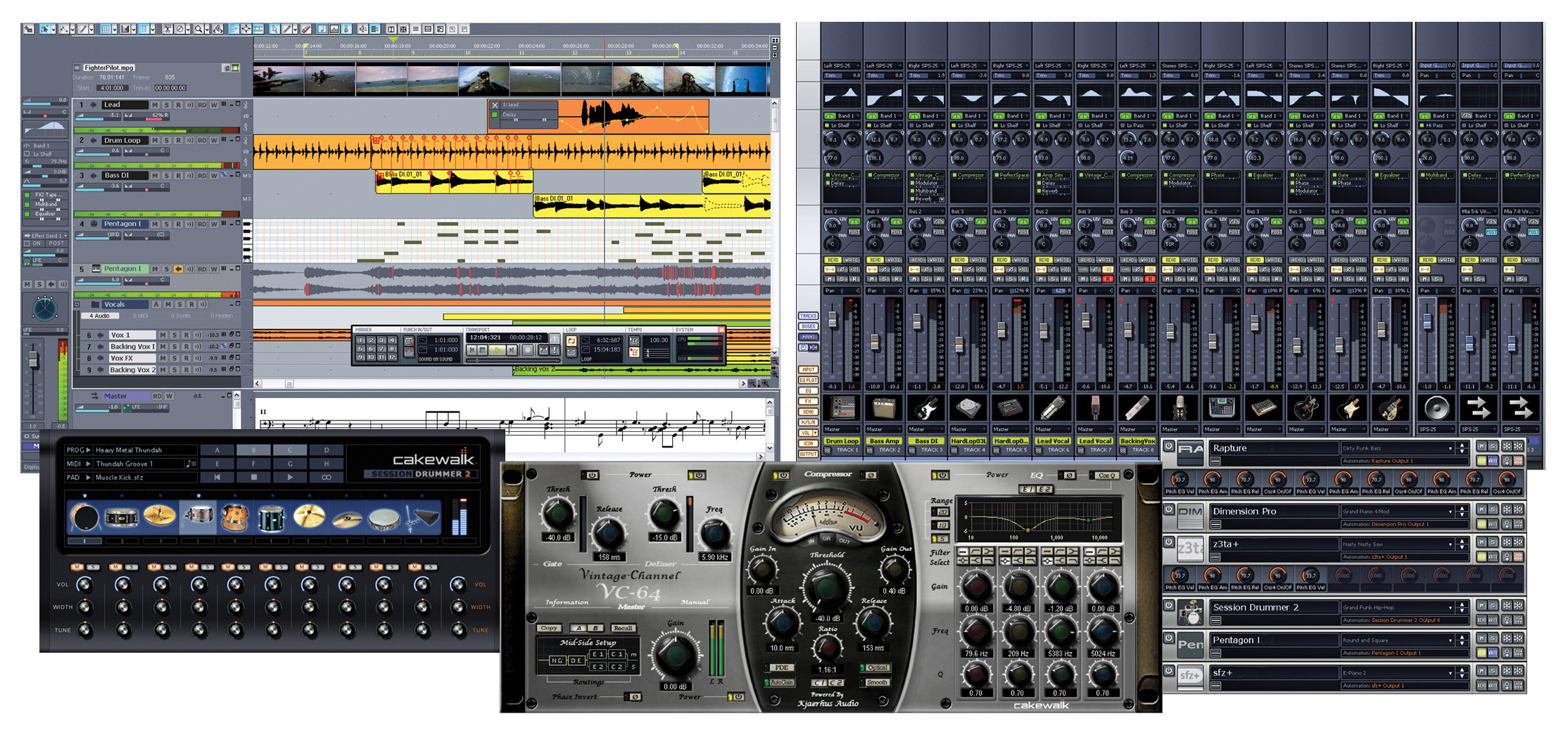This screenshot has height=735, width=1568.
Task: Click the Solo button on Pentagon I synth rack row
Action: point(1492,638)
